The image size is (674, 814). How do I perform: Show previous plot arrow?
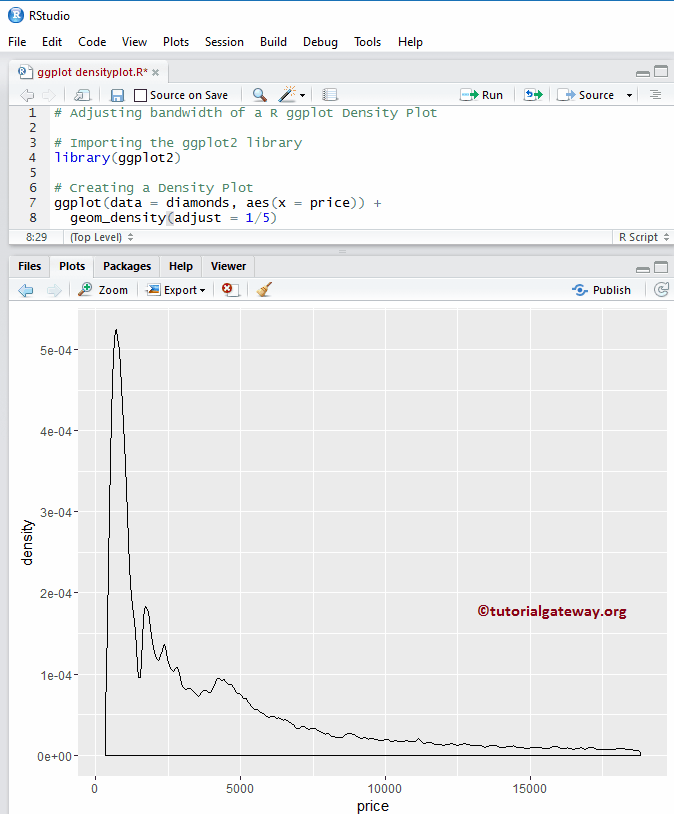pos(26,290)
